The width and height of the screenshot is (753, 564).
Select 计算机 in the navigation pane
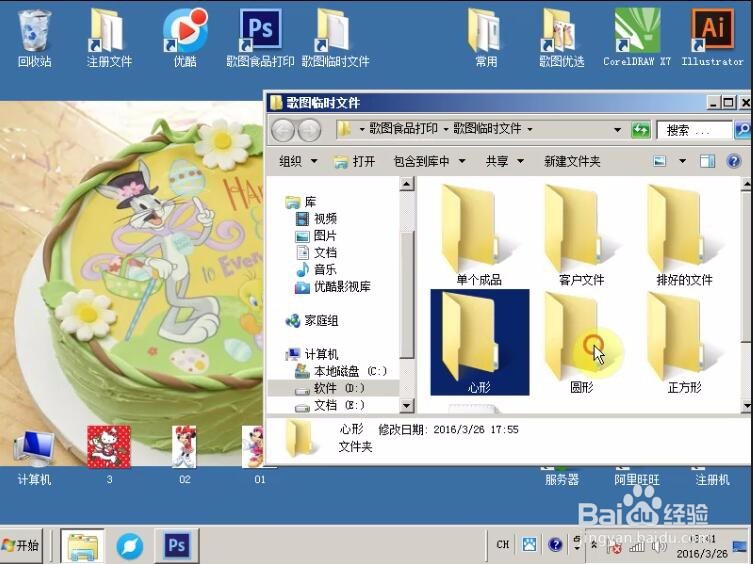pyautogui.click(x=312, y=355)
